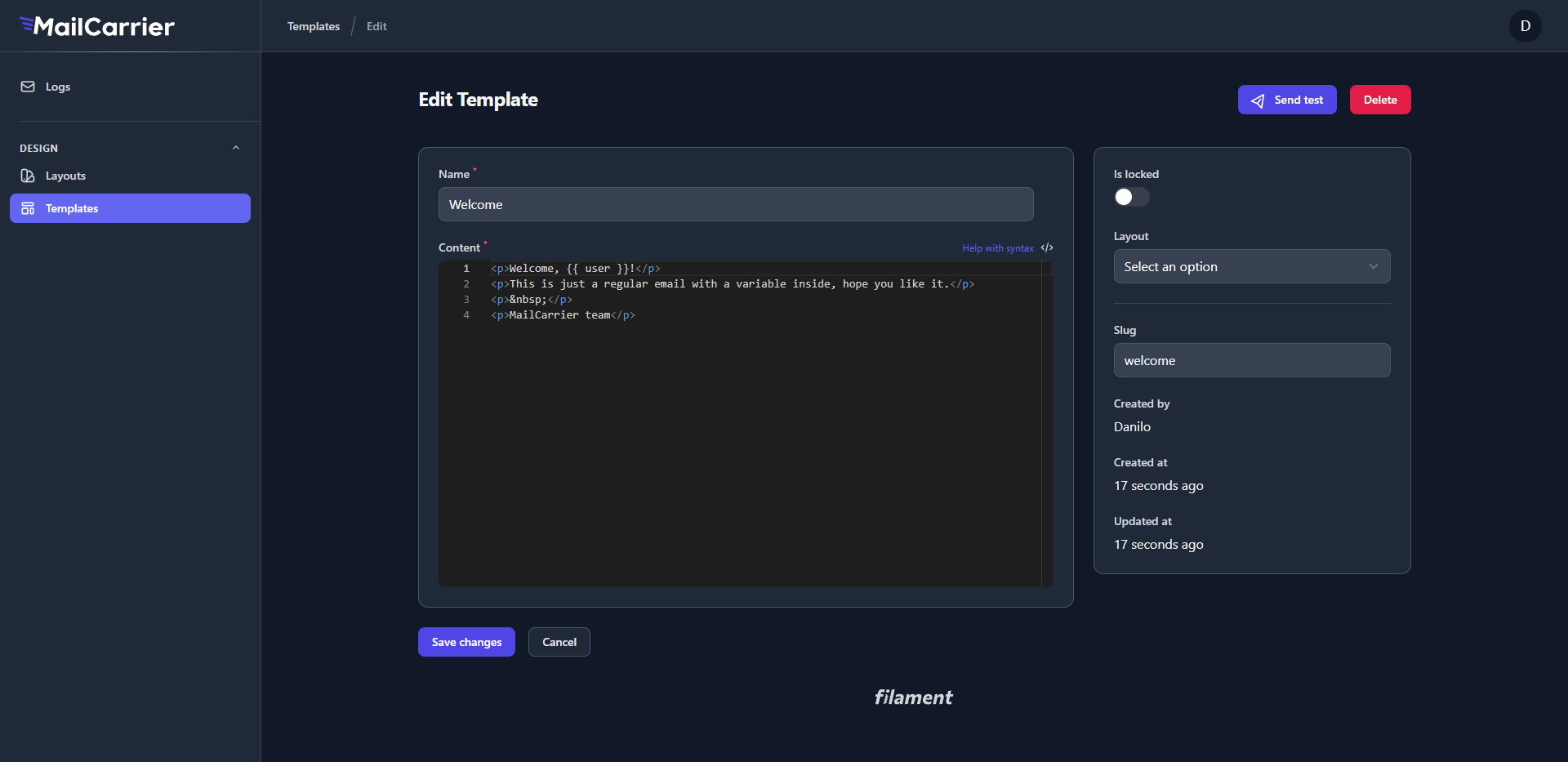Click the Templates sidebar icon

[28, 208]
